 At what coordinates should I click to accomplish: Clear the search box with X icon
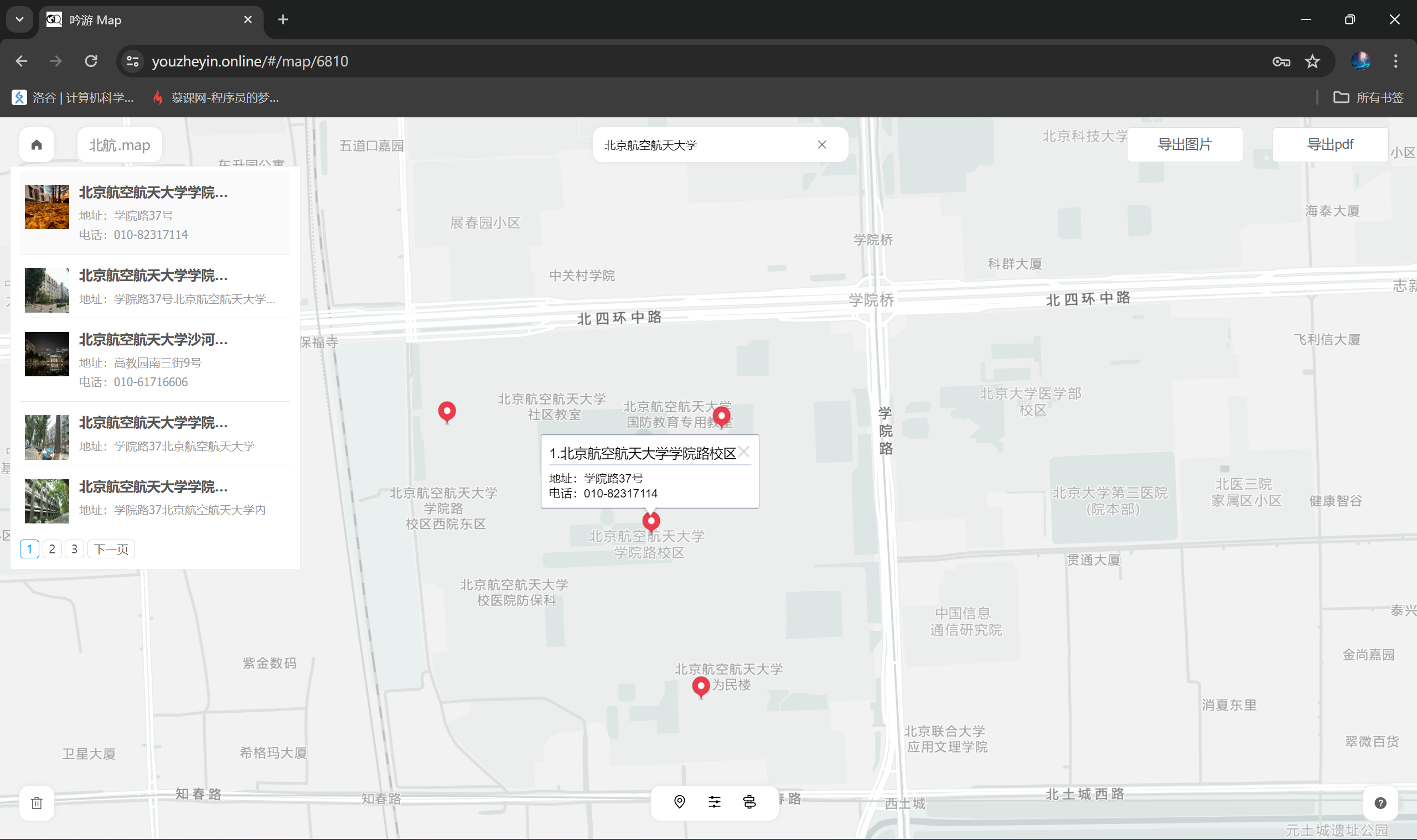(x=822, y=145)
